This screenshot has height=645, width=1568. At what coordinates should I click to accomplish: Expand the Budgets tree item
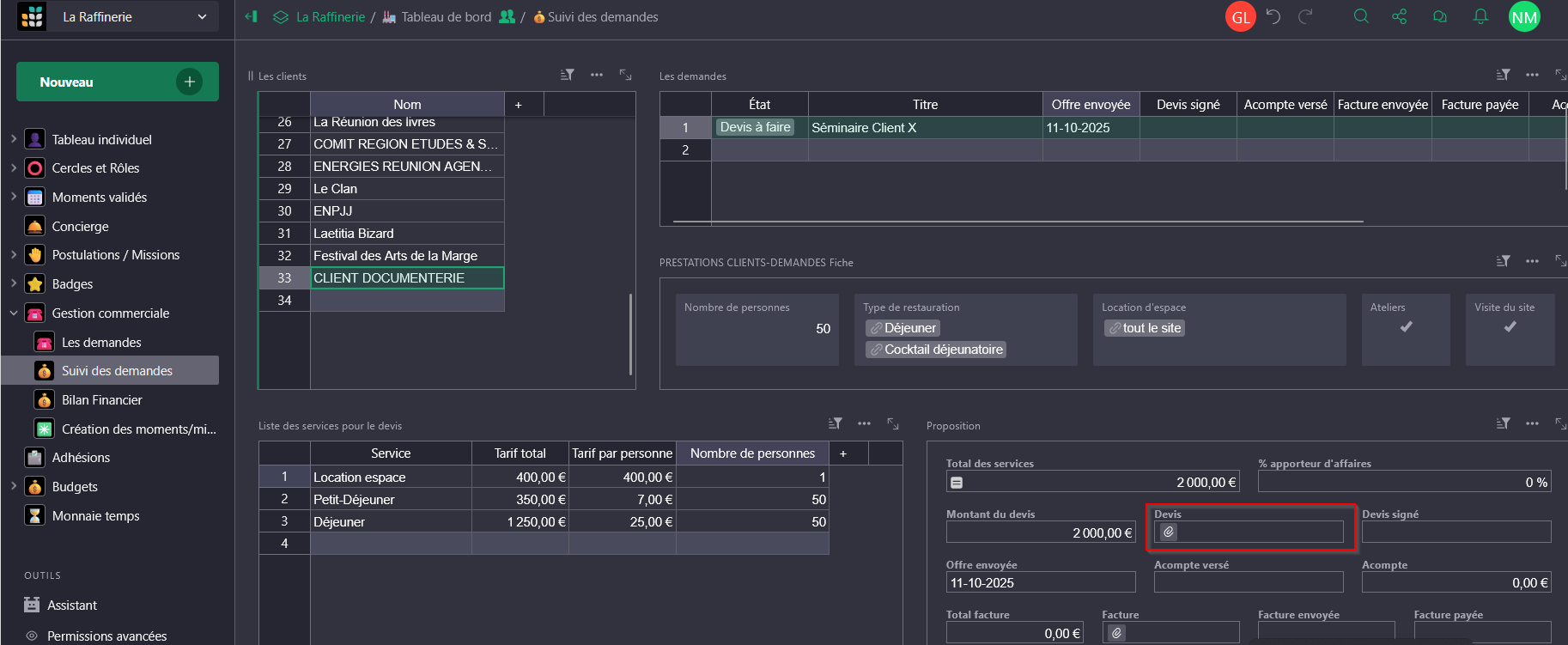click(x=14, y=486)
